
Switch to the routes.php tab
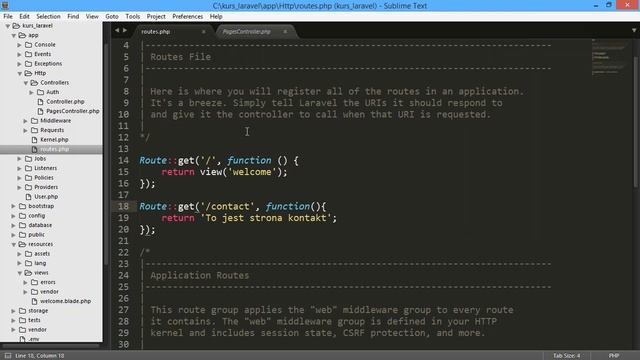click(156, 31)
